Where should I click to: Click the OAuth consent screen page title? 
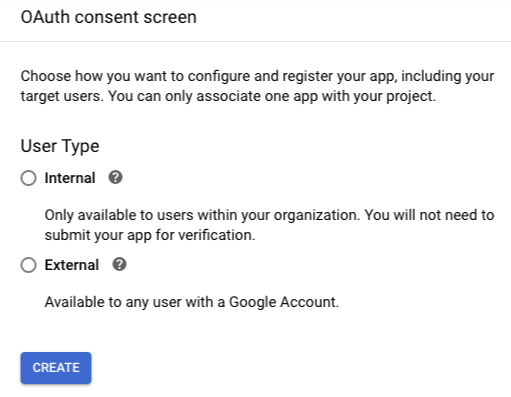[109, 17]
